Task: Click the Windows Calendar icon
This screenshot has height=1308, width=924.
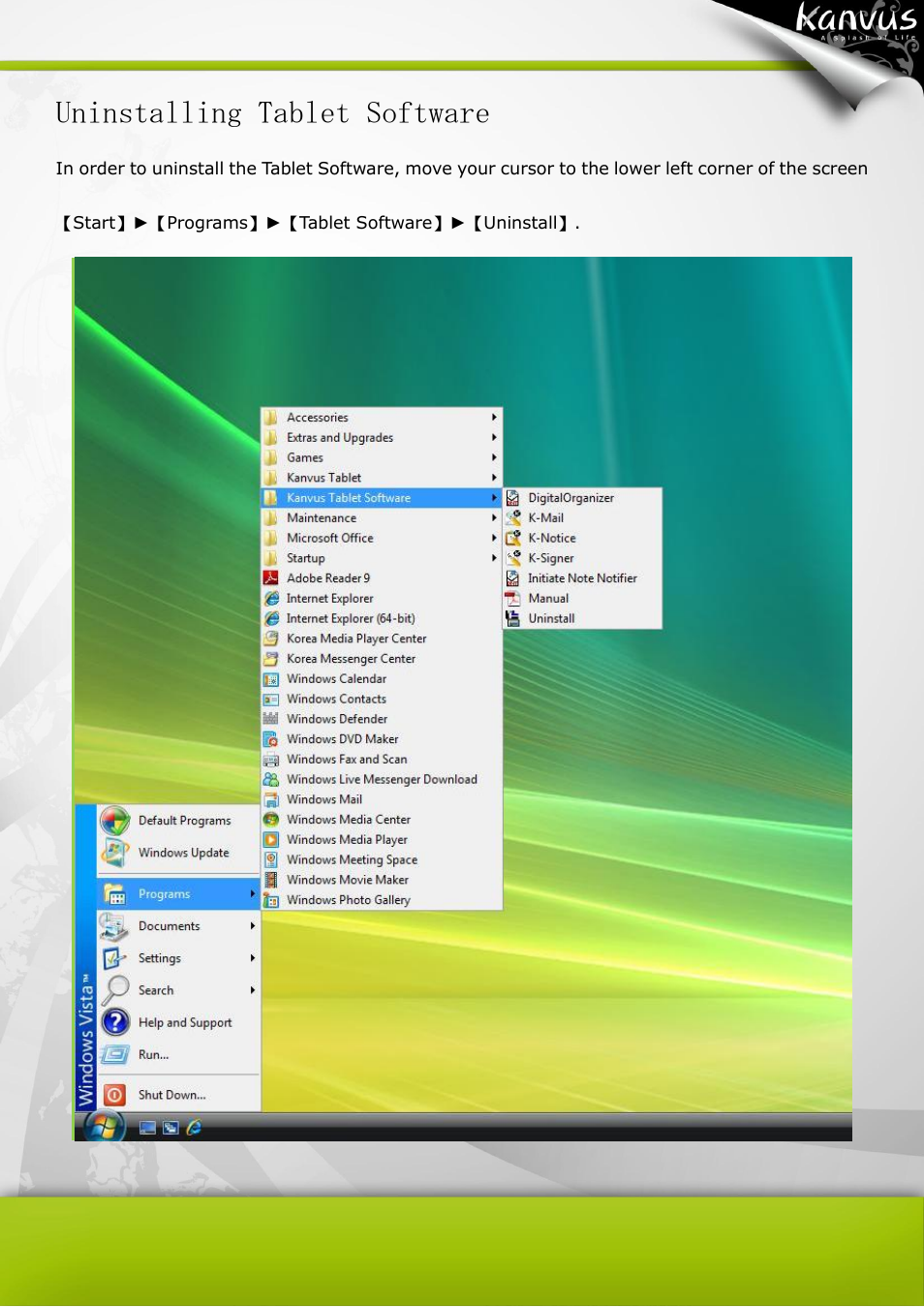Action: point(271,679)
